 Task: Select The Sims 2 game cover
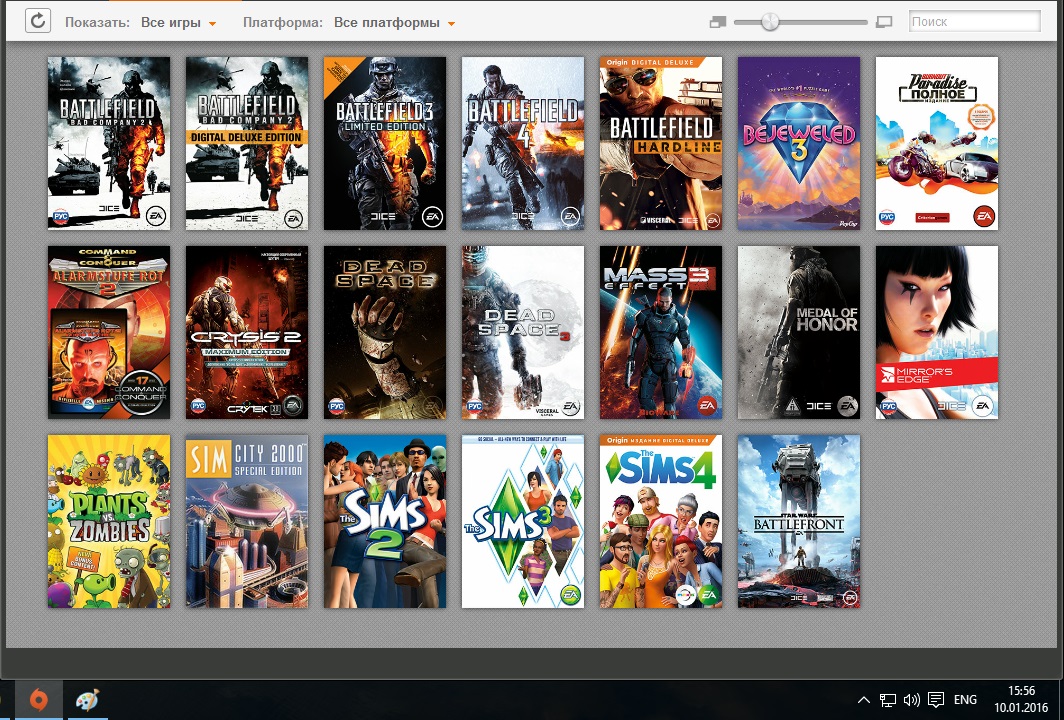click(385, 521)
